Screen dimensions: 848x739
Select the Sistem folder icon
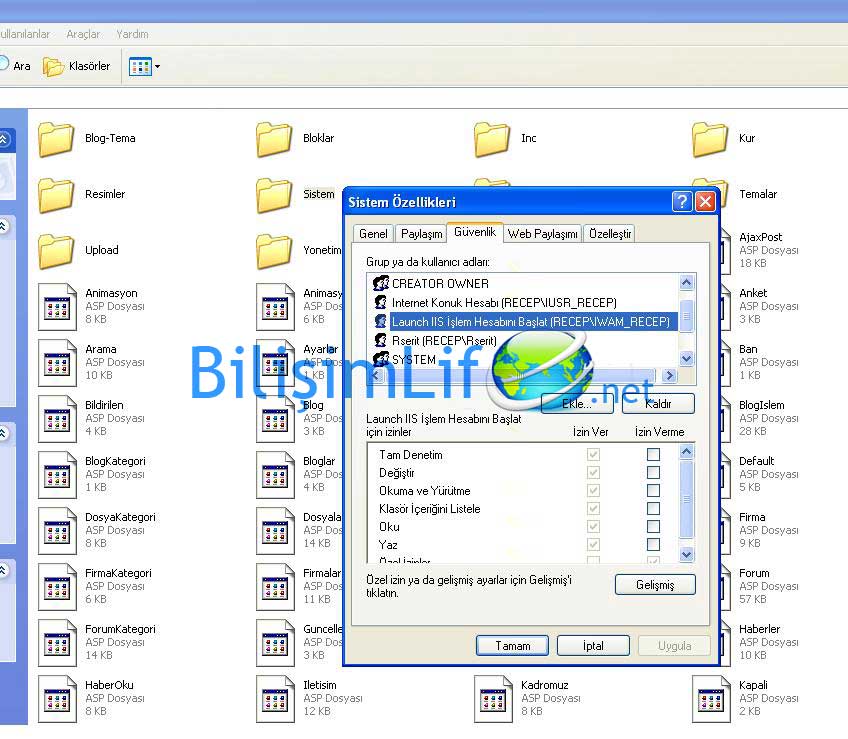[274, 195]
